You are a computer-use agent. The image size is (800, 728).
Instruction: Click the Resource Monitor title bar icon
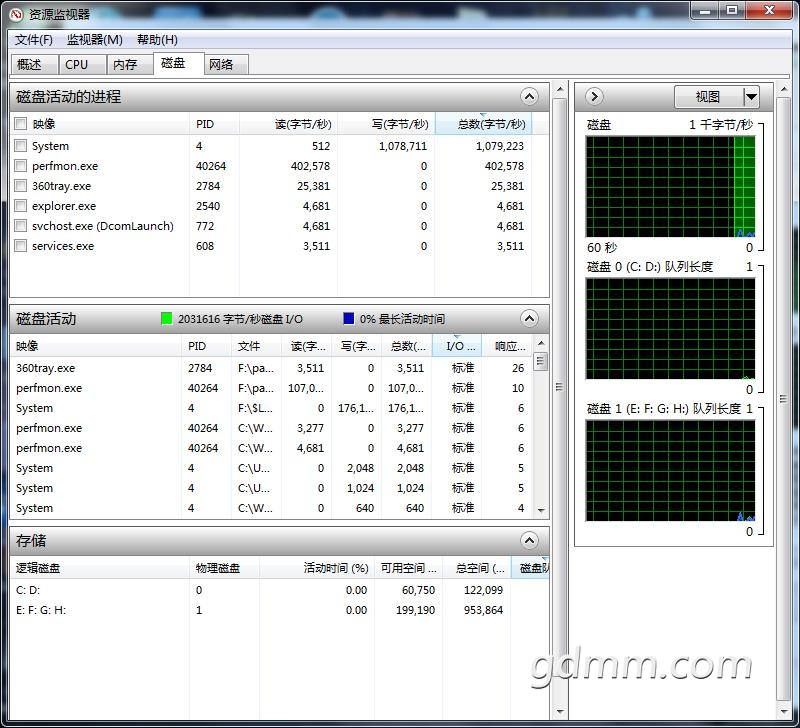16,14
